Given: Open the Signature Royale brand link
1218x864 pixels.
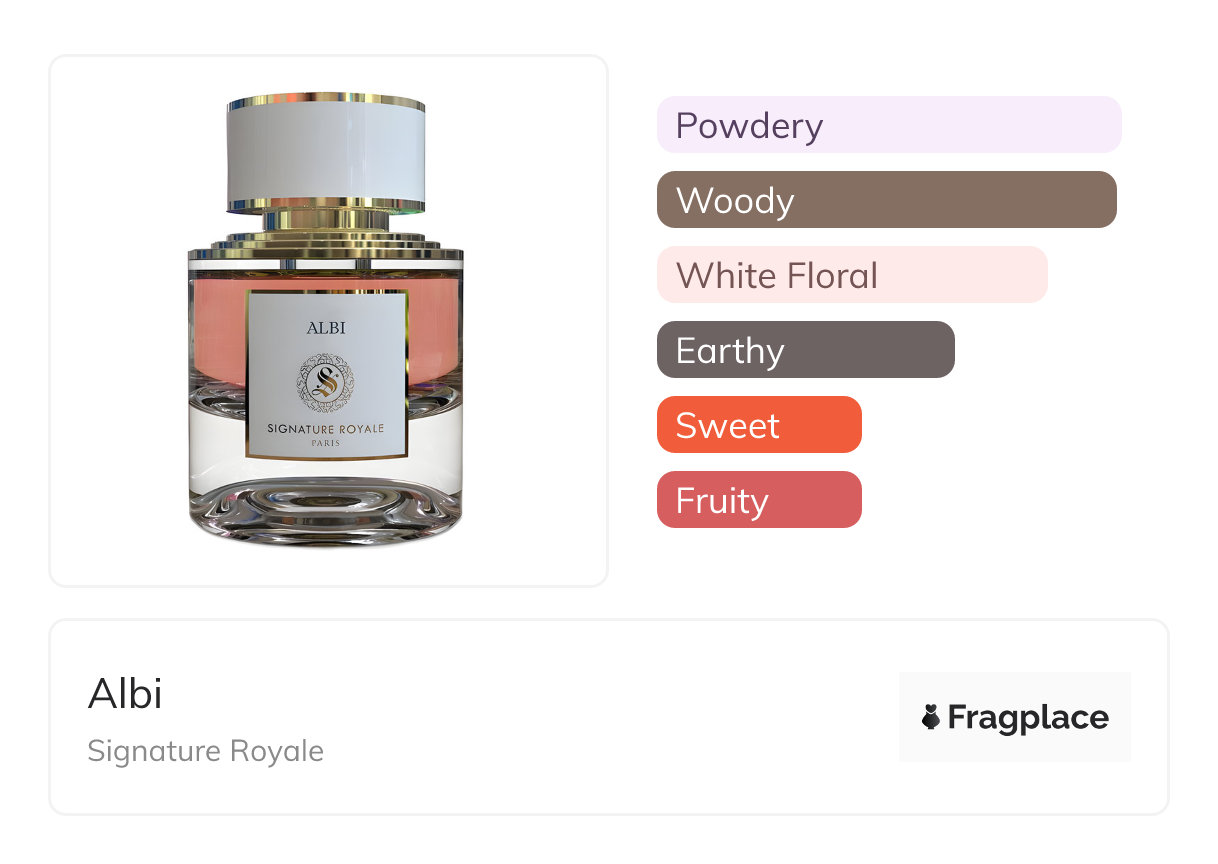Looking at the screenshot, I should 205,751.
